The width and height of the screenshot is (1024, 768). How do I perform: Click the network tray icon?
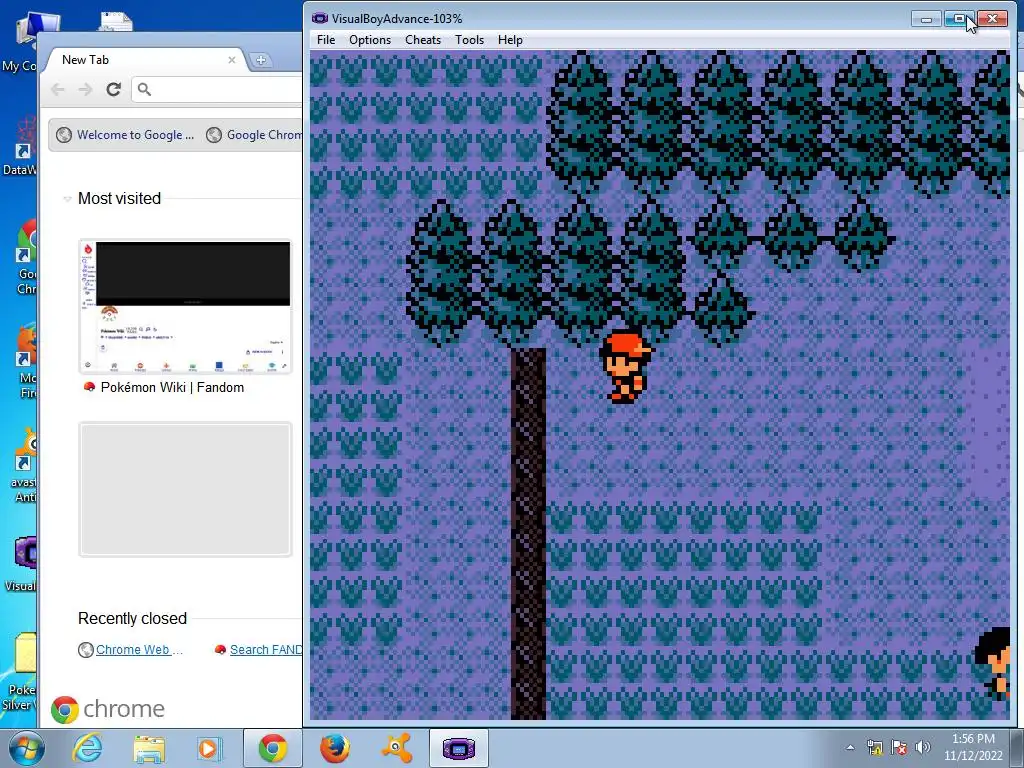(x=874, y=748)
